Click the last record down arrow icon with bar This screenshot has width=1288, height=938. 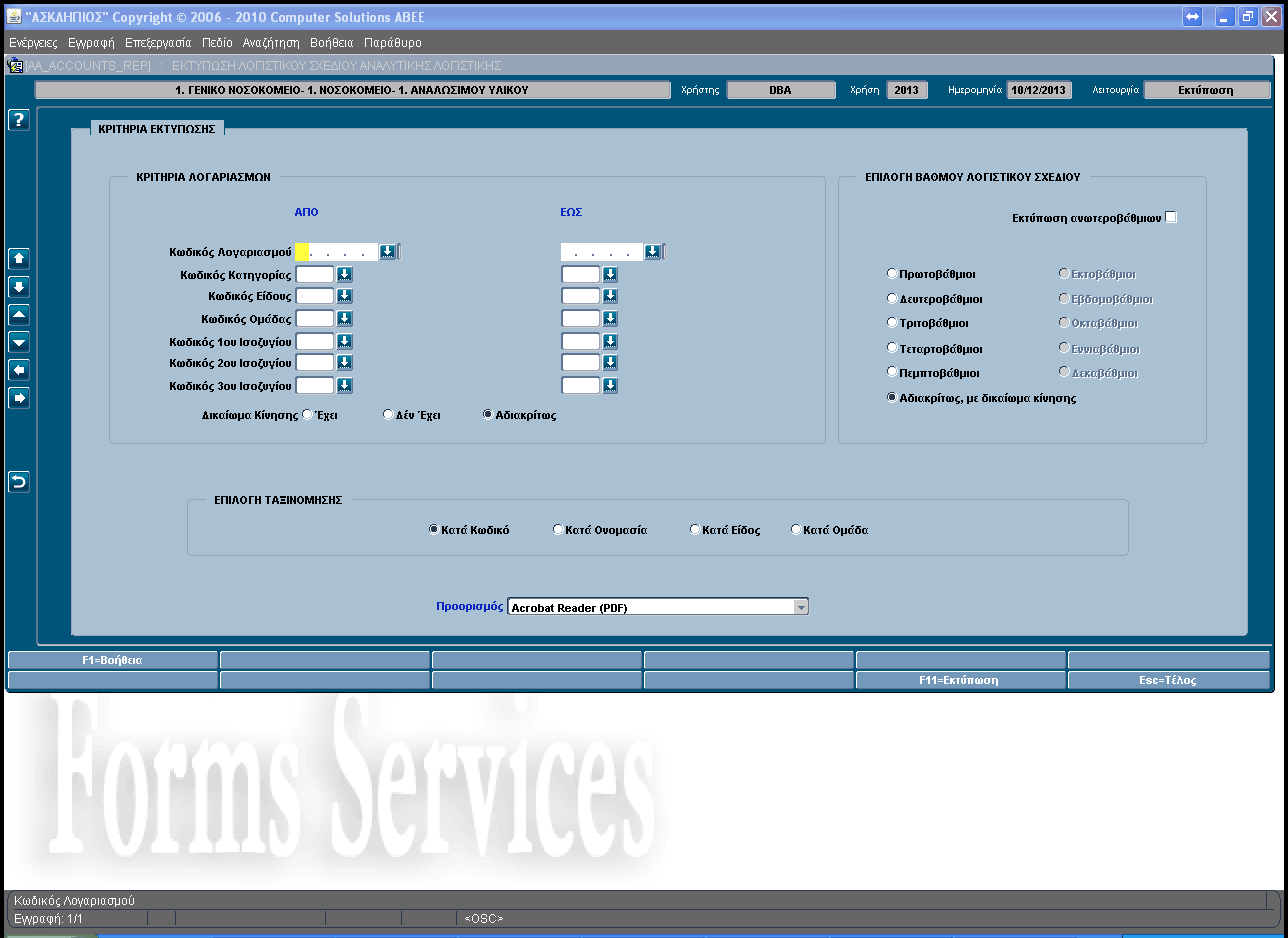click(x=19, y=286)
